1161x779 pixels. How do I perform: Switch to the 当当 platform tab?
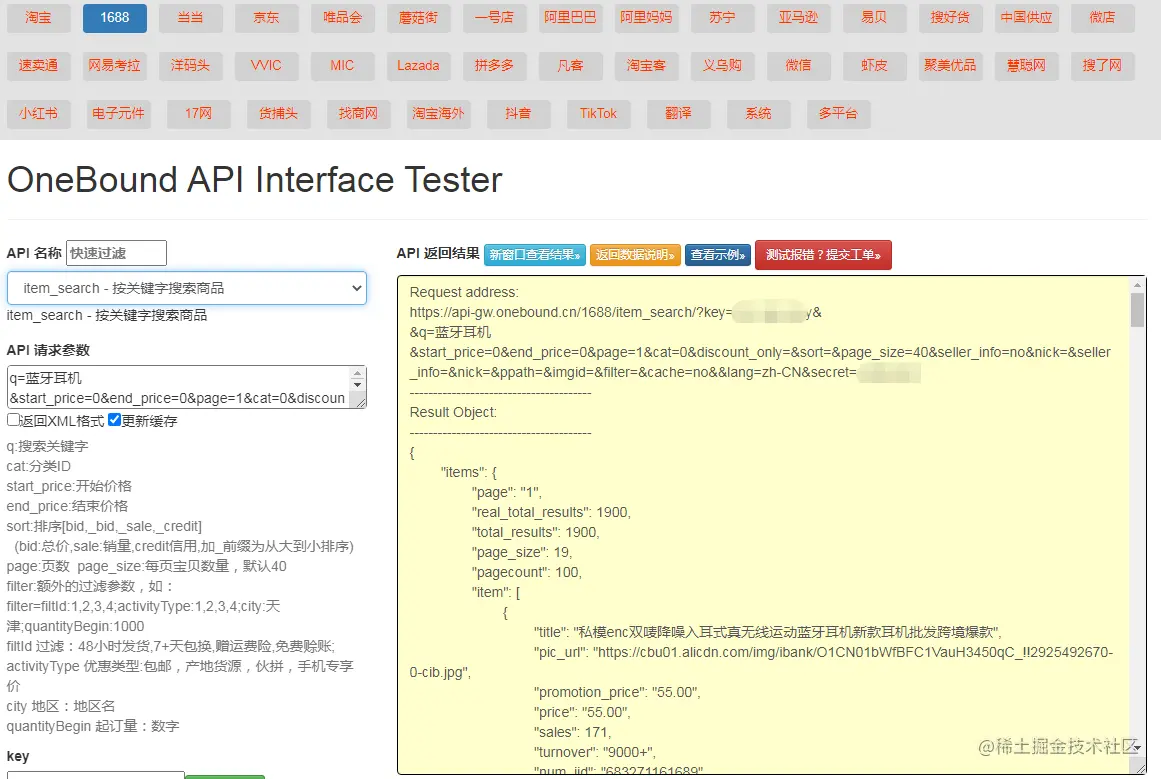click(x=190, y=18)
